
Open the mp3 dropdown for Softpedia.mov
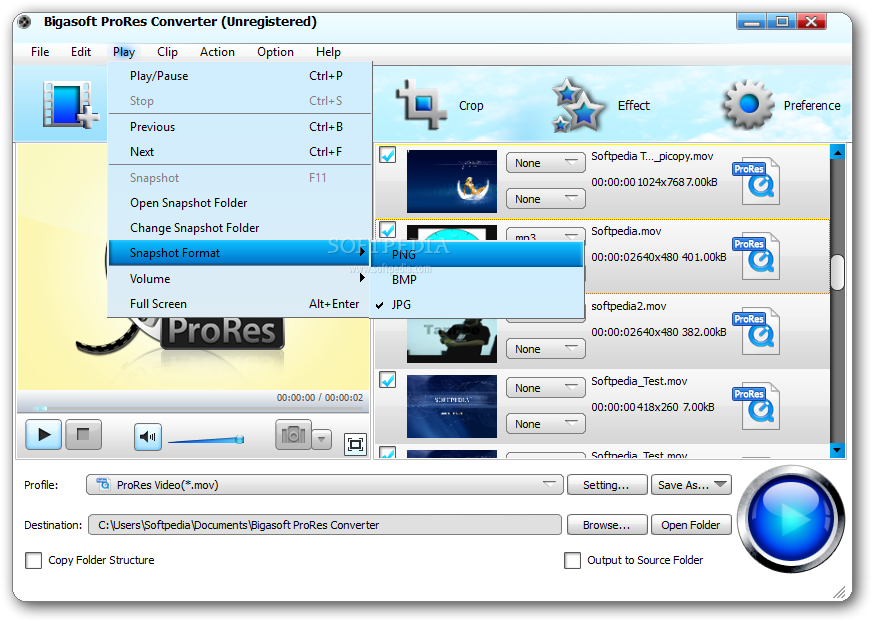pyautogui.click(x=546, y=234)
